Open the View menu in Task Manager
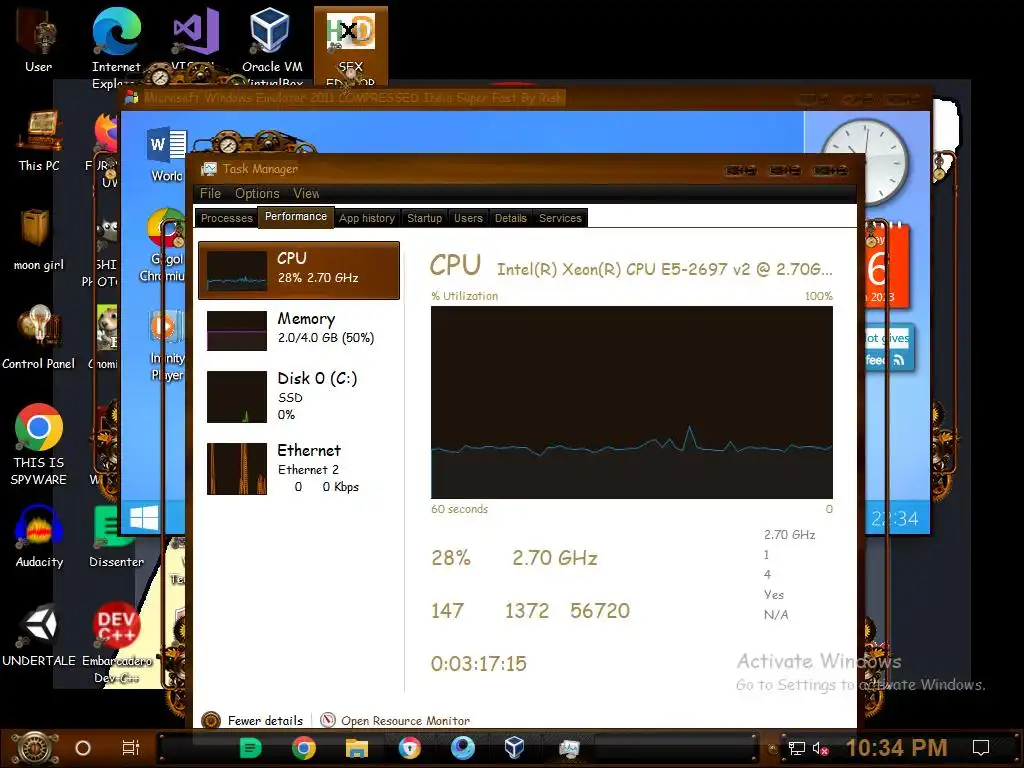The image size is (1024, 768). (306, 193)
